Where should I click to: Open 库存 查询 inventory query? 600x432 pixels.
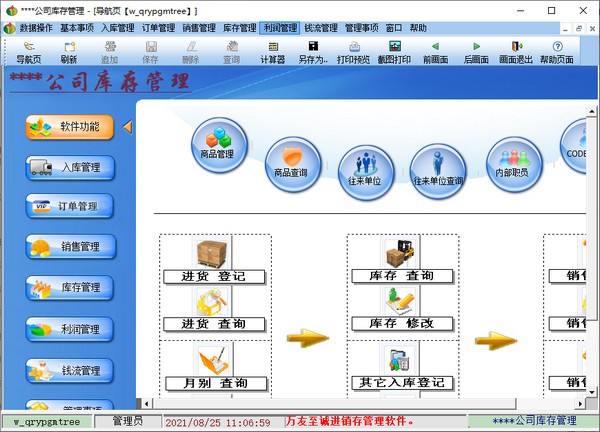coord(401,264)
